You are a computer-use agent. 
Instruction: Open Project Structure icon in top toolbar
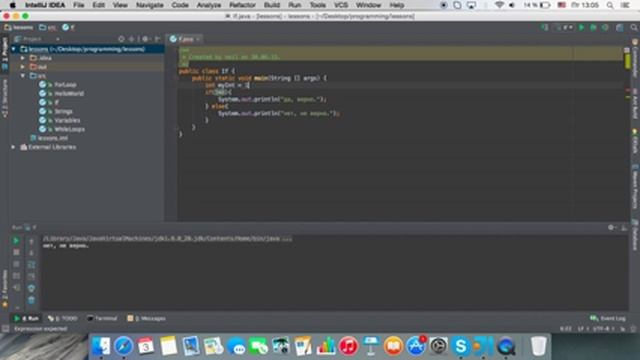click(x=620, y=27)
